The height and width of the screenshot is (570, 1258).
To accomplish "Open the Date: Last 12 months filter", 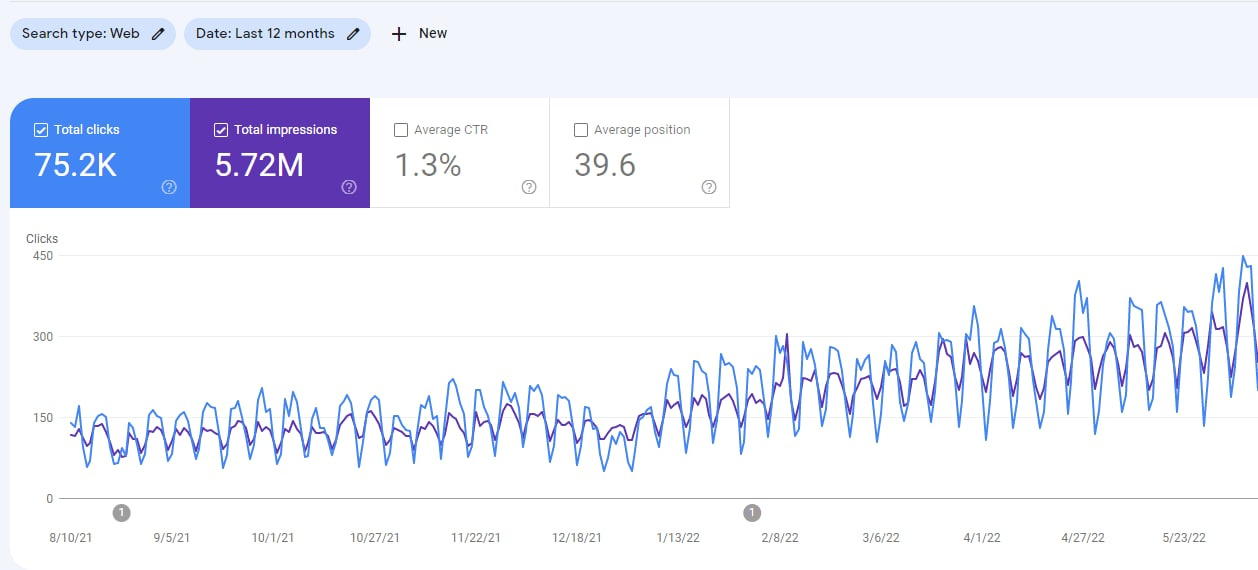I will tap(265, 34).
